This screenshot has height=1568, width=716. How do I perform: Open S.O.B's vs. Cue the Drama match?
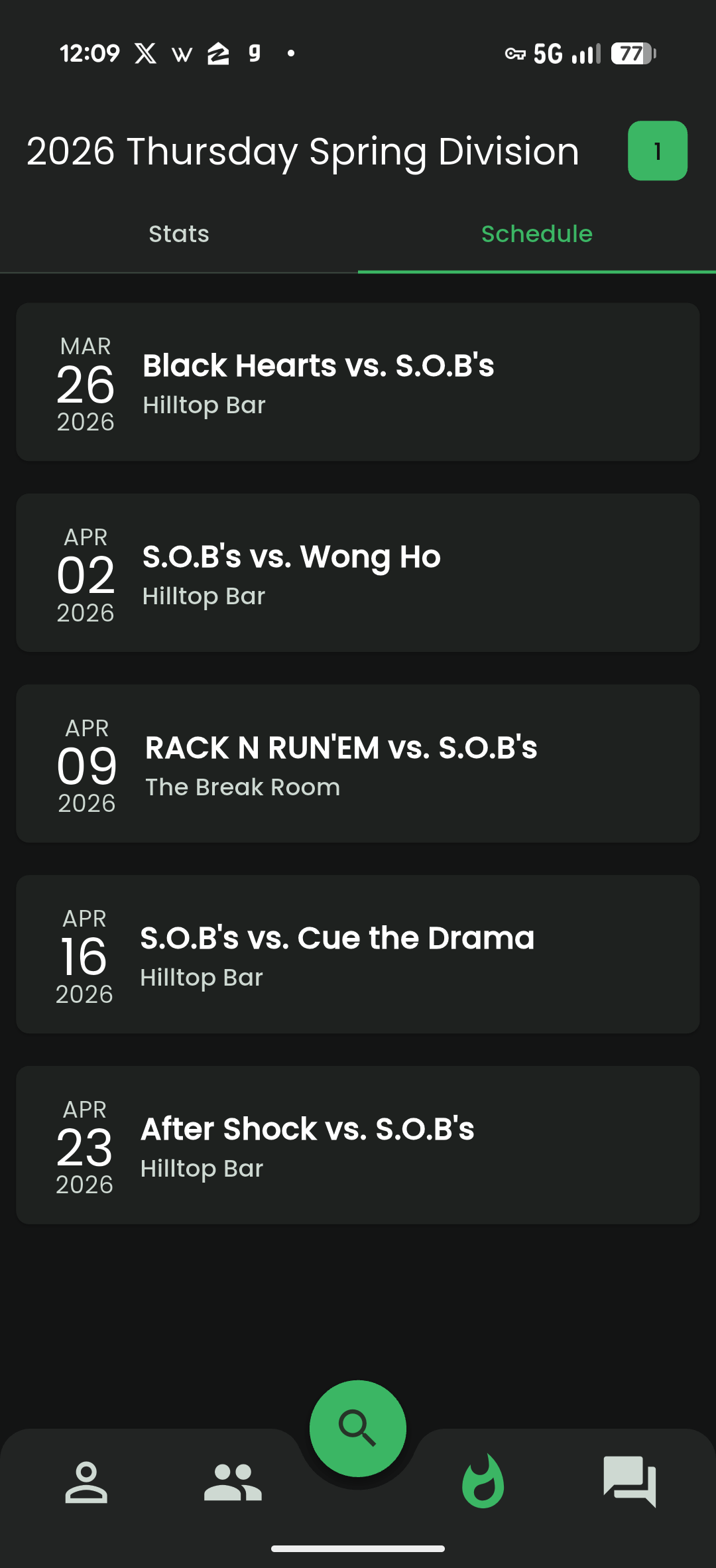358,954
